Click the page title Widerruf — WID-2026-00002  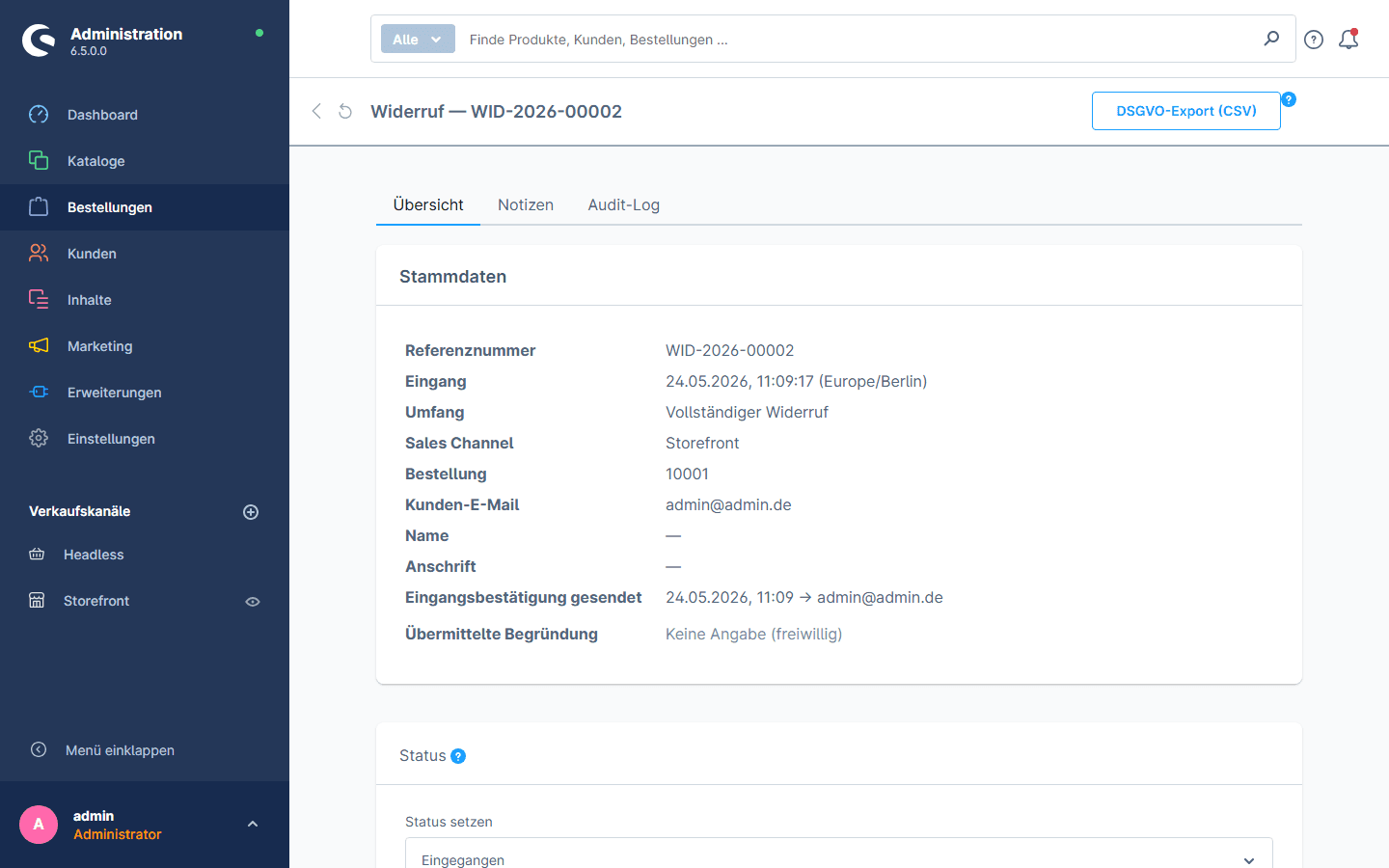pos(496,111)
